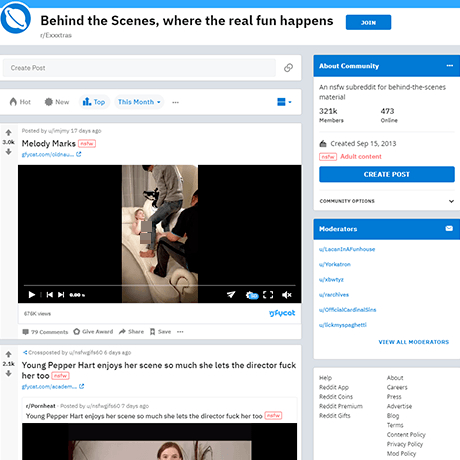
Task: Open View All Moderators link
Action: 414,342
